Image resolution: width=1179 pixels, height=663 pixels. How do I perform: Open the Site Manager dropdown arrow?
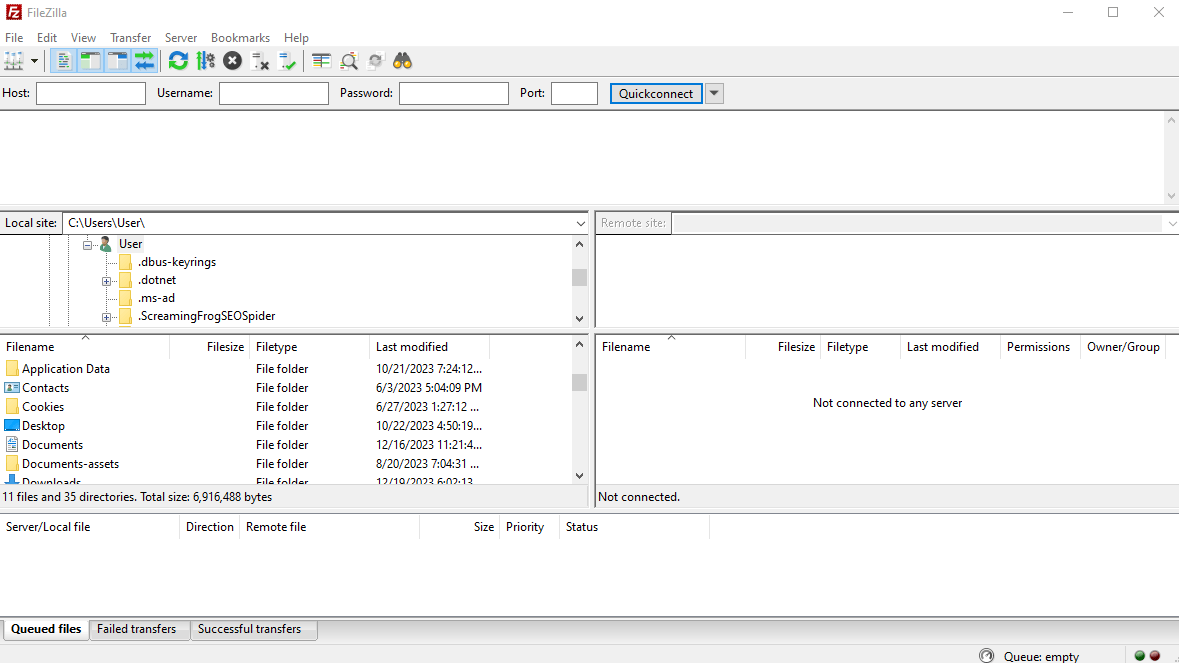tap(34, 61)
